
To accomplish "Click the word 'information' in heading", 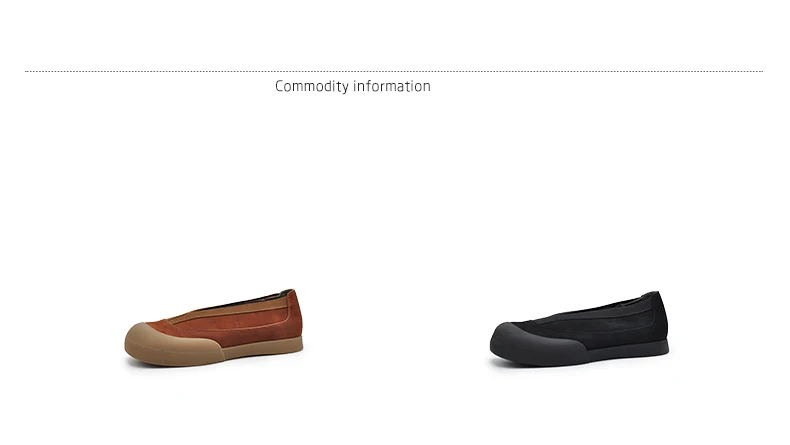I will click(392, 86).
